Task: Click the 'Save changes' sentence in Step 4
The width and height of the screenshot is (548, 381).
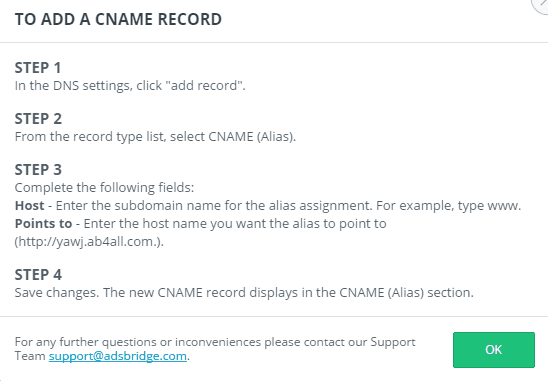Action: click(57, 293)
